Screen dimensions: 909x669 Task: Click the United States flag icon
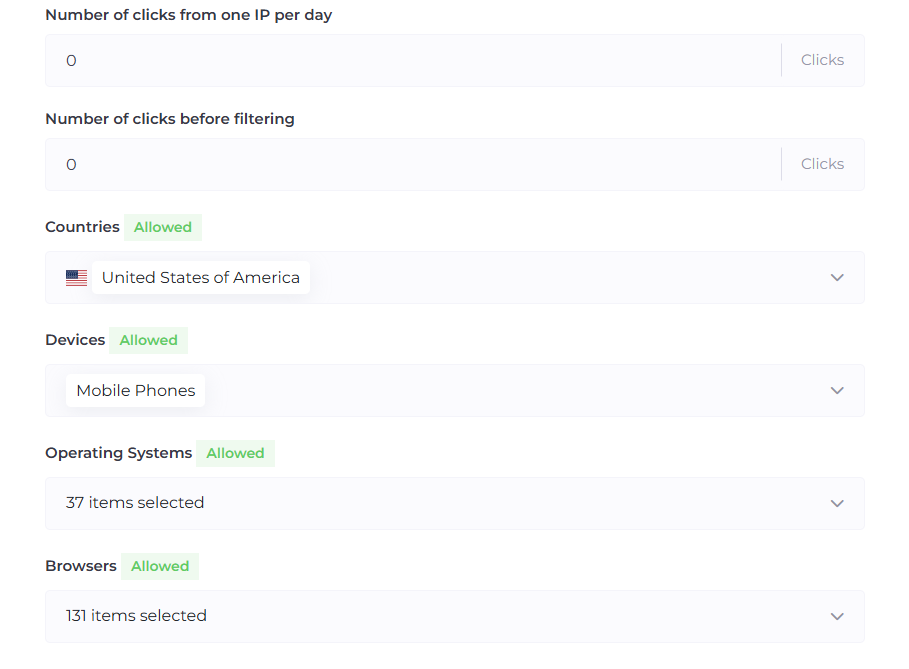[x=76, y=278]
